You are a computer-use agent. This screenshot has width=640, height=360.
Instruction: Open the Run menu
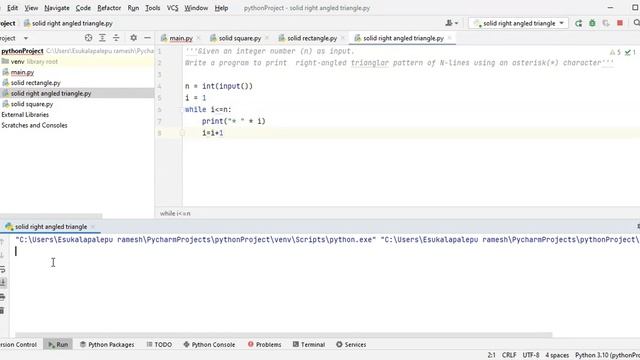pos(133,8)
